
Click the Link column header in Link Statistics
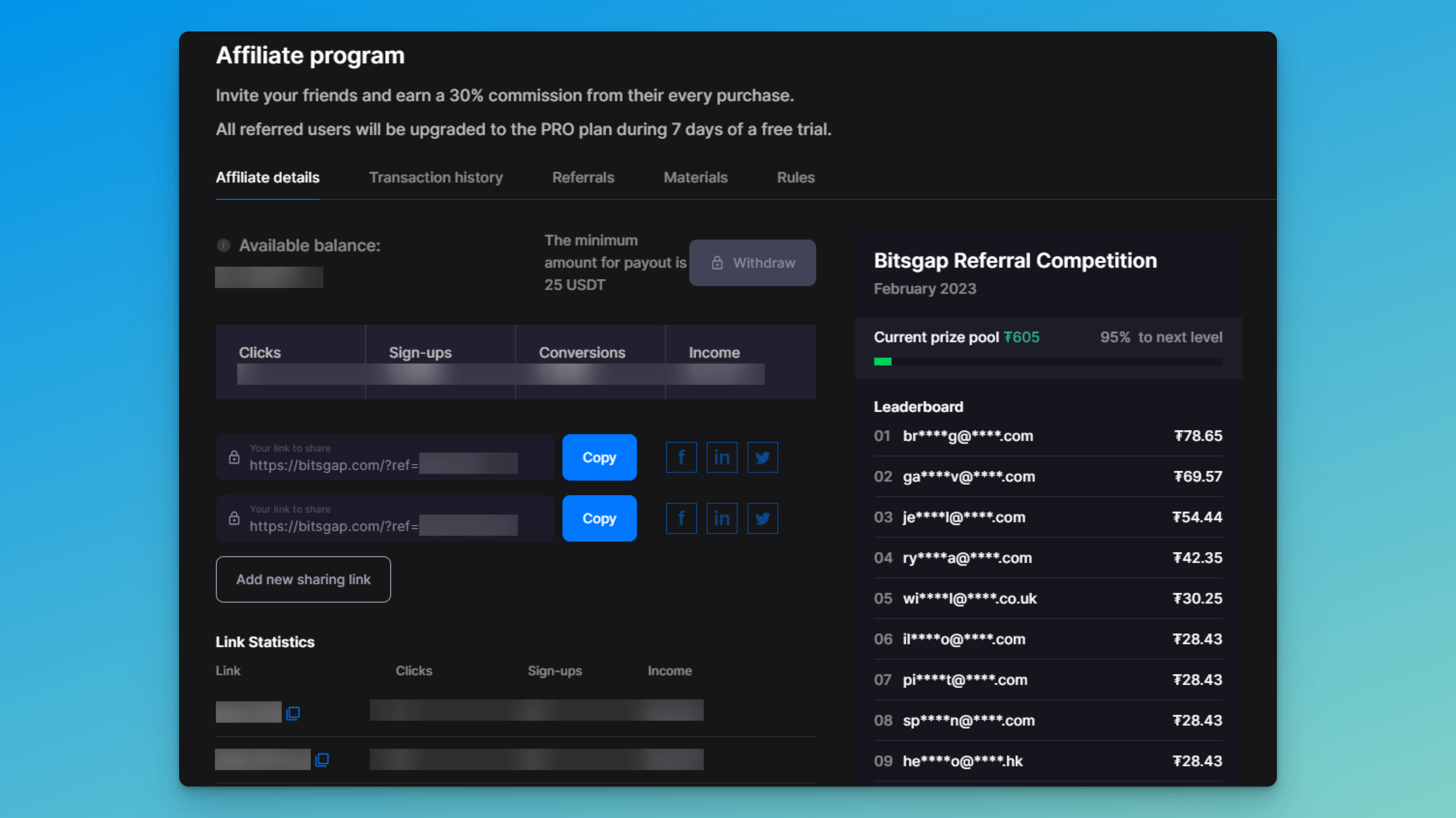point(228,671)
